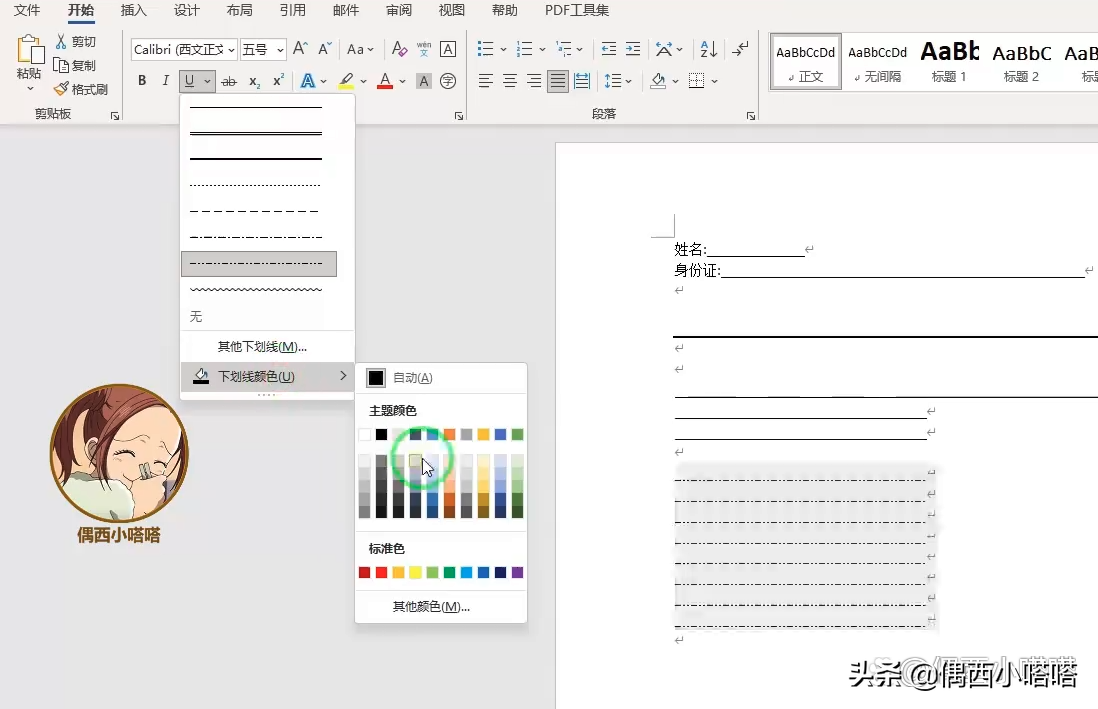Toggle bold formatting
The width and height of the screenshot is (1098, 709).
click(x=142, y=81)
